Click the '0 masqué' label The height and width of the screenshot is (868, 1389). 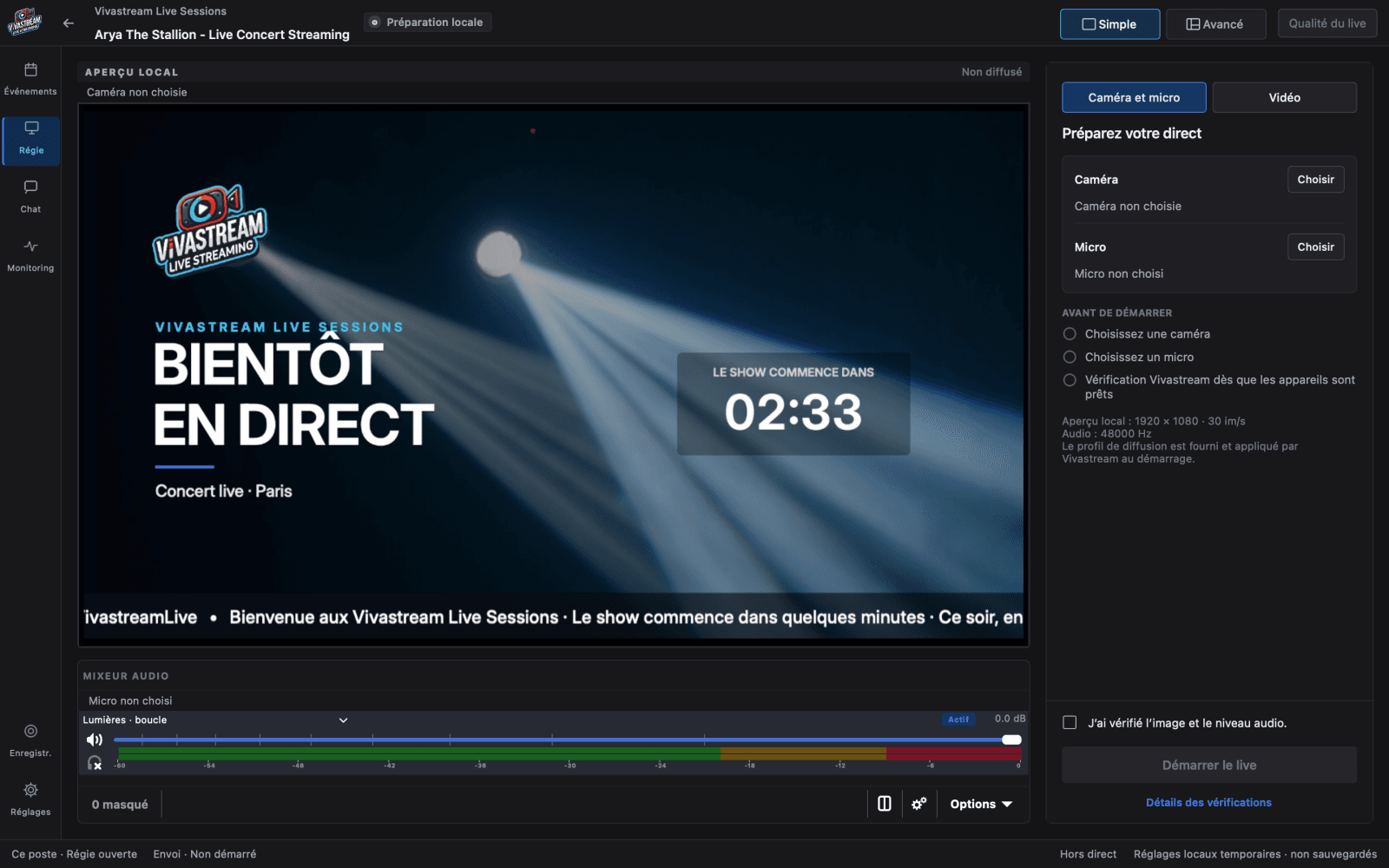click(x=120, y=805)
